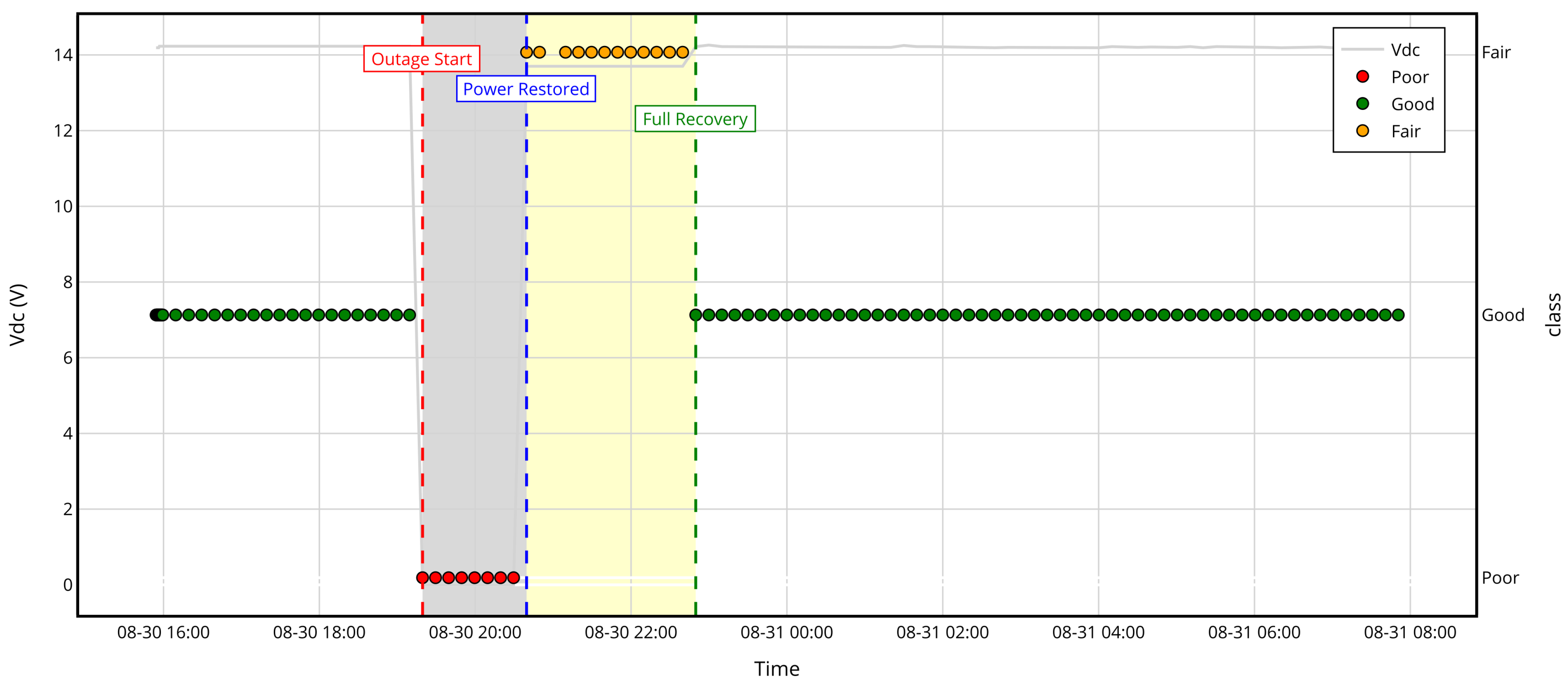Viewport: 1568px width, 684px height.
Task: Click the Time x-axis title
Action: click(x=776, y=669)
